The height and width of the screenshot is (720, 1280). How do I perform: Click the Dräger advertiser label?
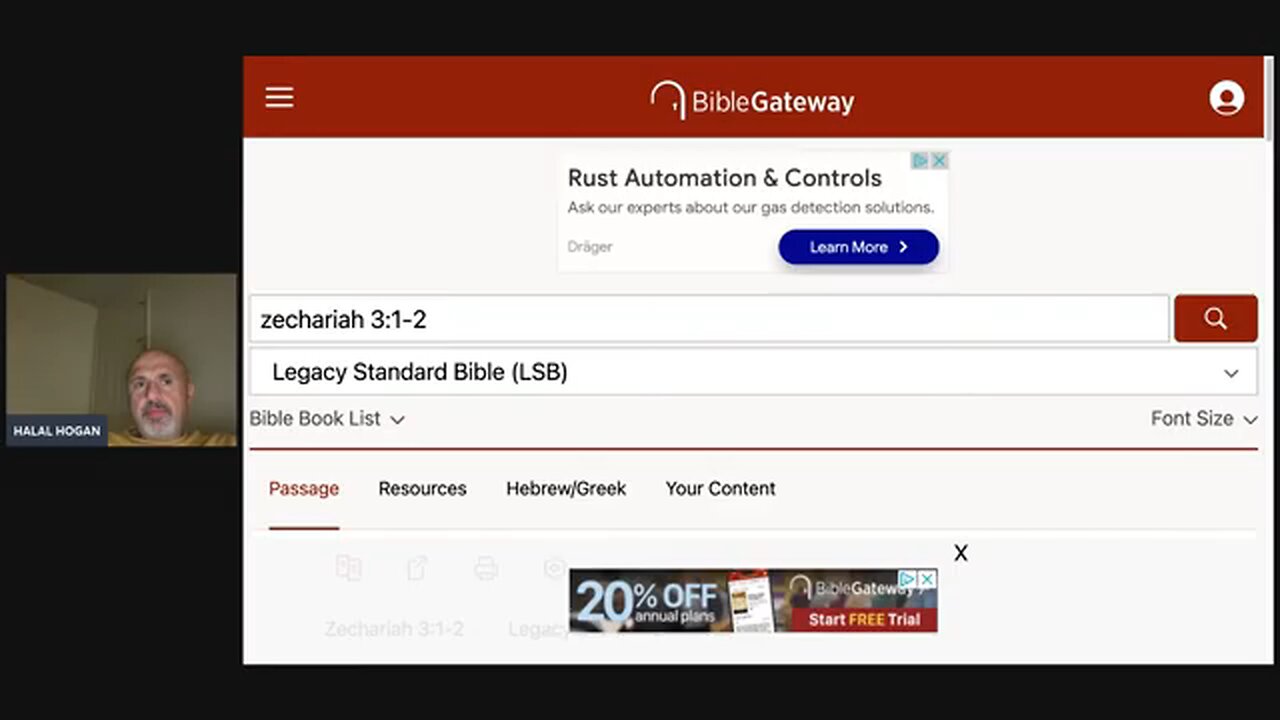pyautogui.click(x=590, y=247)
